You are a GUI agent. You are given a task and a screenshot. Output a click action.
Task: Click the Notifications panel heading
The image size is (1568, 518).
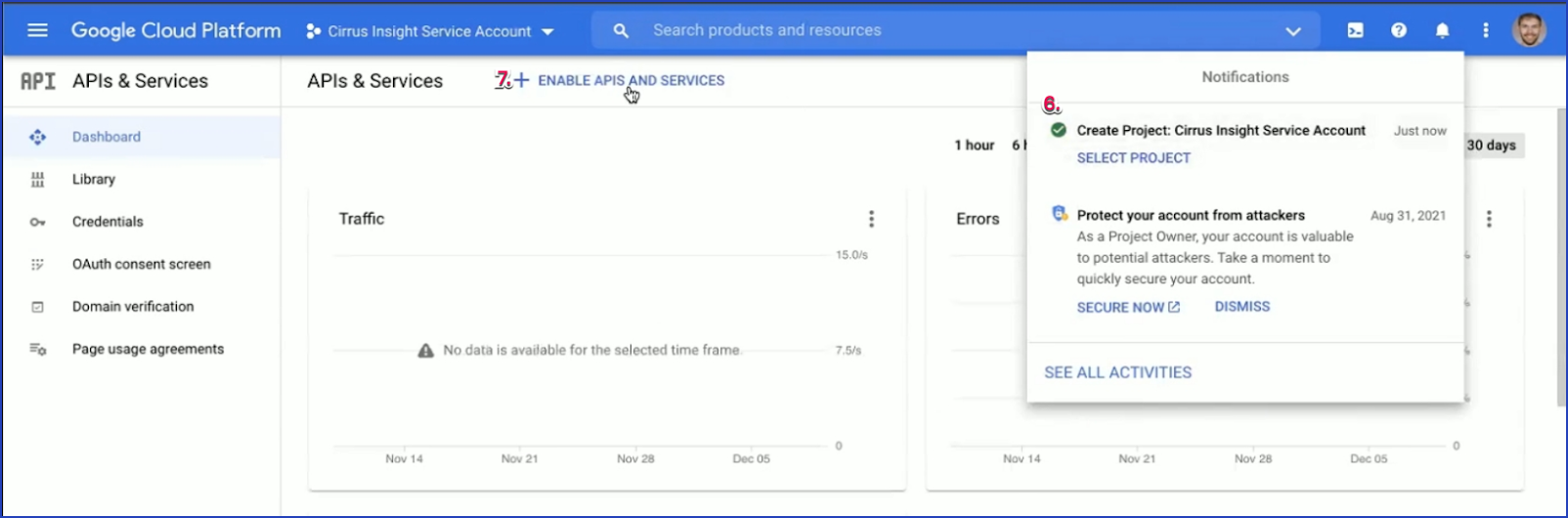[x=1244, y=76]
